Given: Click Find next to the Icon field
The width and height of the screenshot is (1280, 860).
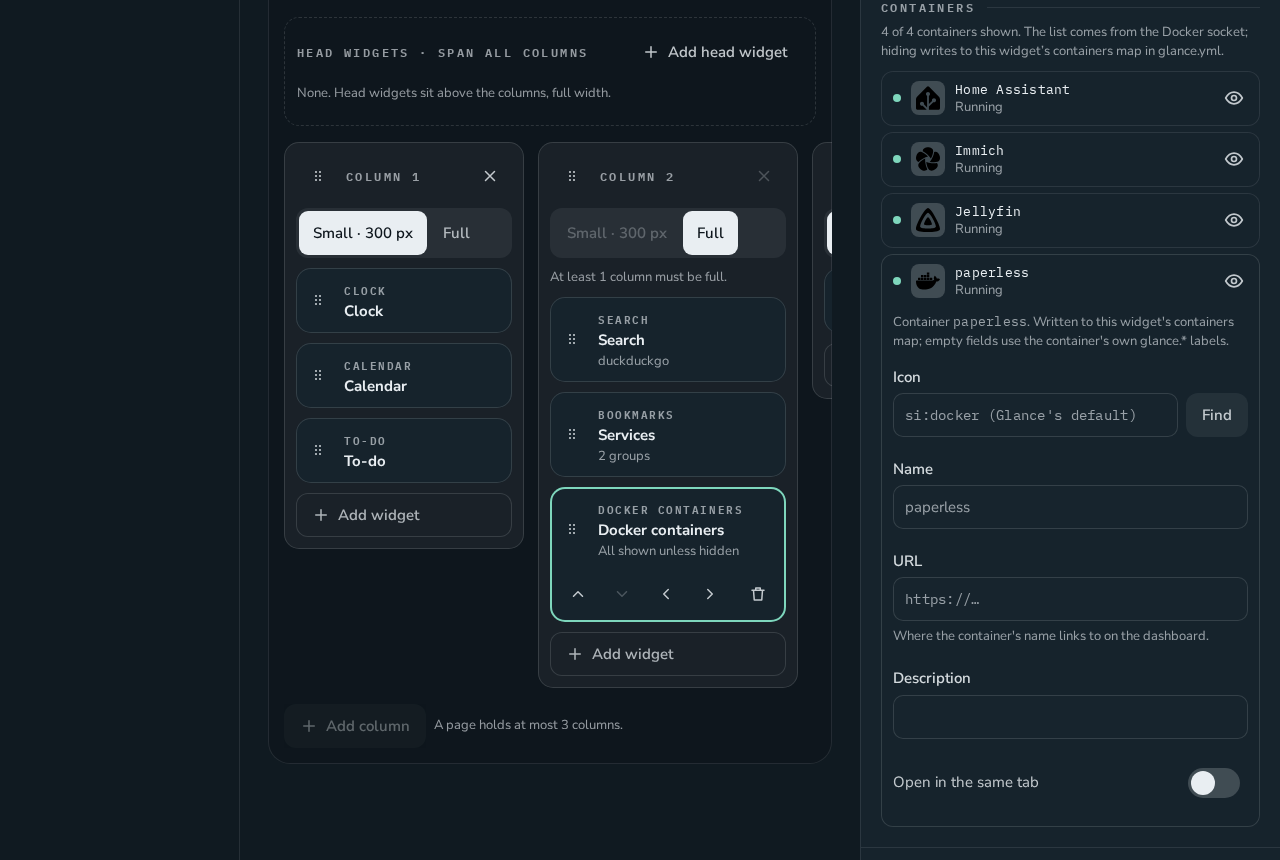Looking at the screenshot, I should (1217, 415).
